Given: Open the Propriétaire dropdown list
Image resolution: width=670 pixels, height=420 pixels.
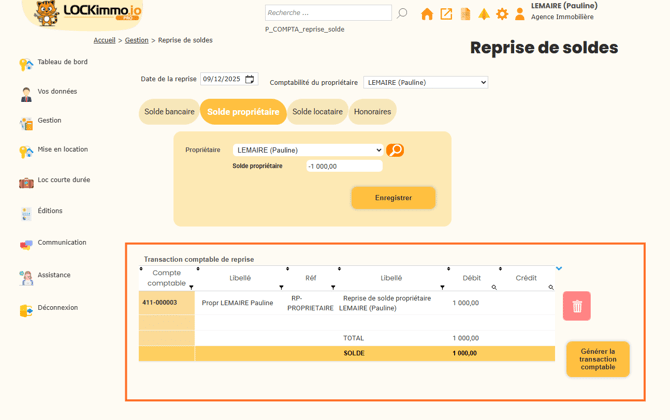Looking at the screenshot, I should [x=308, y=150].
